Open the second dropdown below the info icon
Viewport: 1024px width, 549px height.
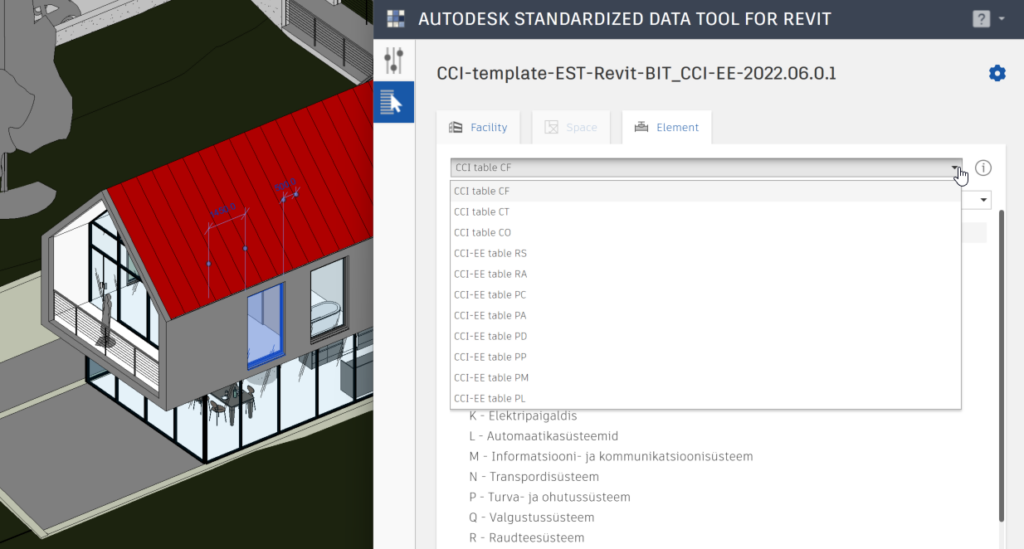click(983, 200)
